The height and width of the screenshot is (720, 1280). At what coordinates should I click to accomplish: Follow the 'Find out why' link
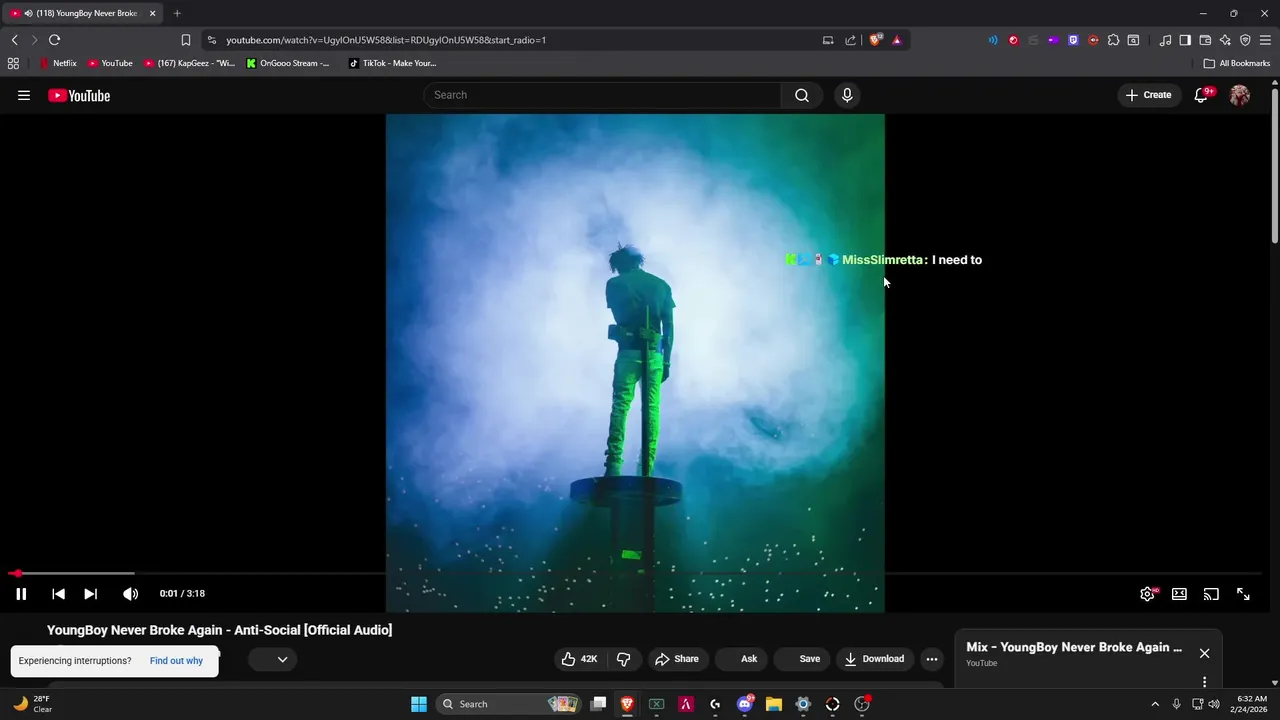176,661
